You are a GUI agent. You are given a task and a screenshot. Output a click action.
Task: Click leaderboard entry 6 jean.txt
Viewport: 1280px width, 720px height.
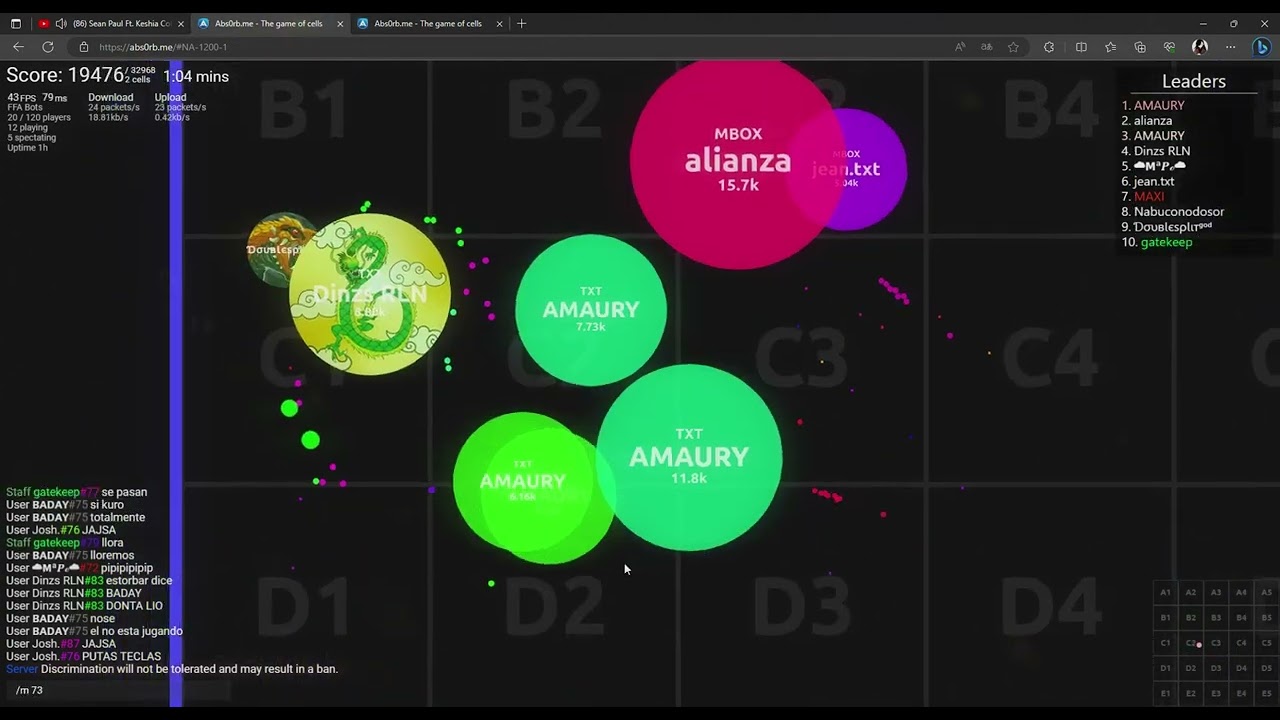(x=1148, y=181)
